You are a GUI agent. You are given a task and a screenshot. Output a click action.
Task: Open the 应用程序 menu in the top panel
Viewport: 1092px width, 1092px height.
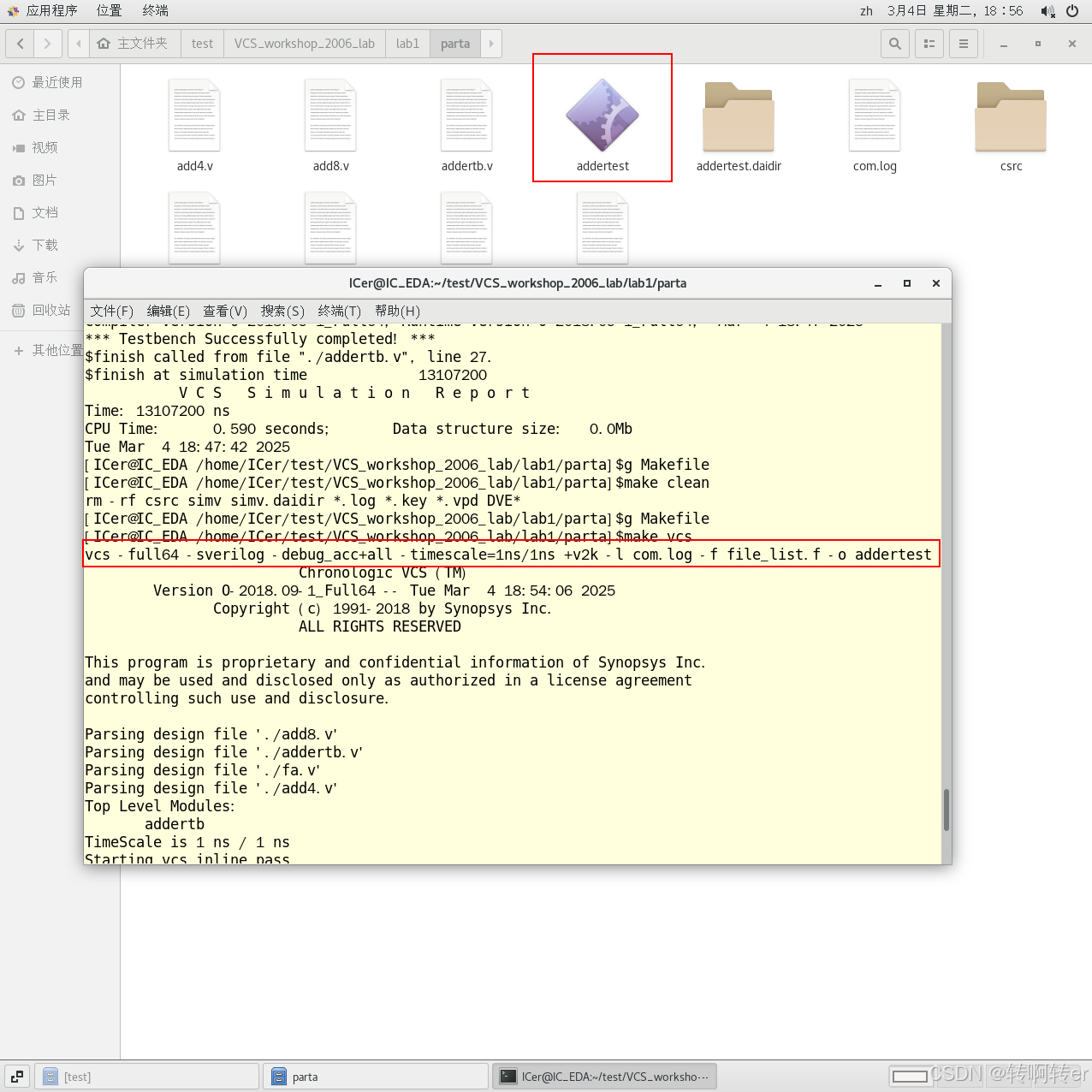point(53,11)
